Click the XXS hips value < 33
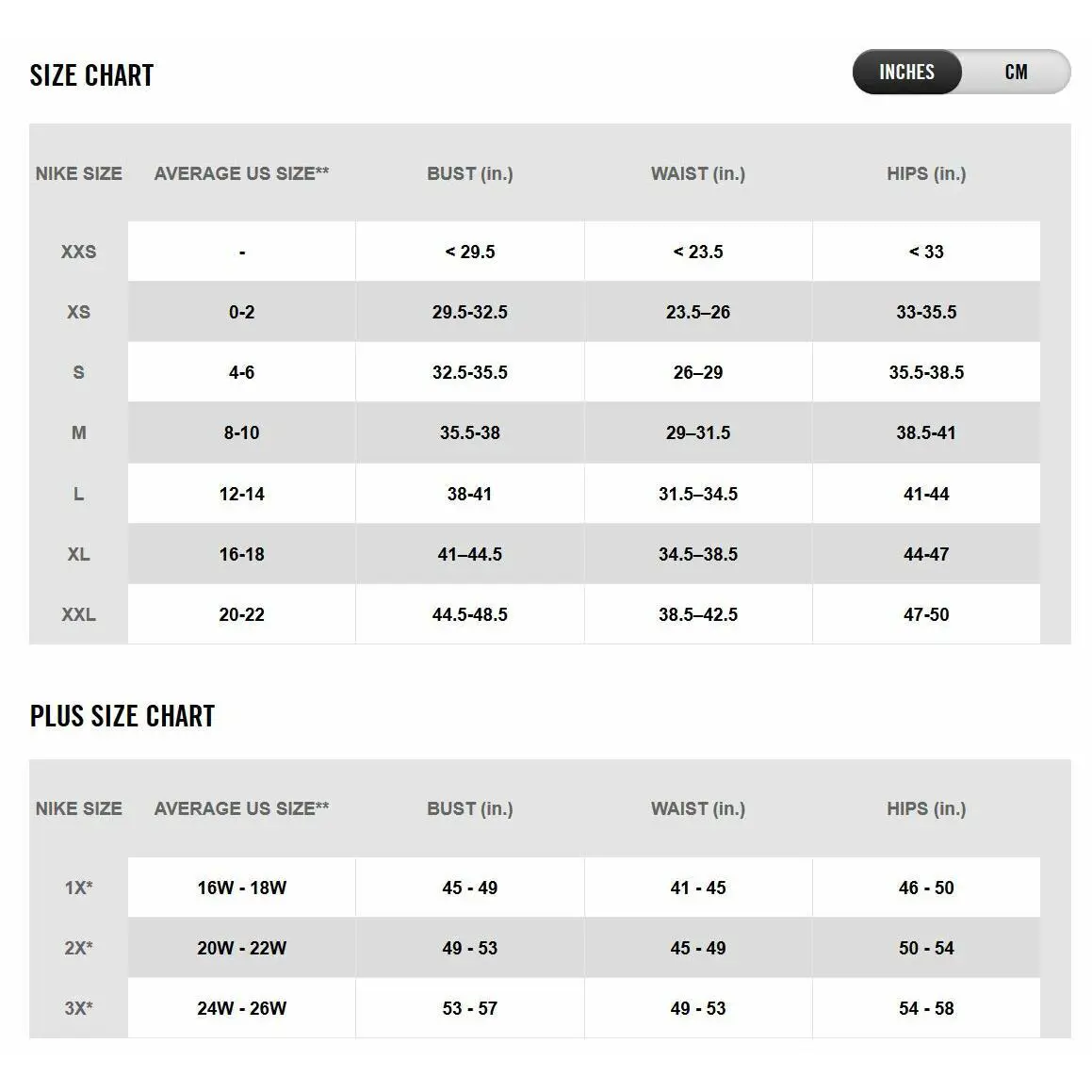Viewport: 1092px width, 1092px height. point(926,252)
